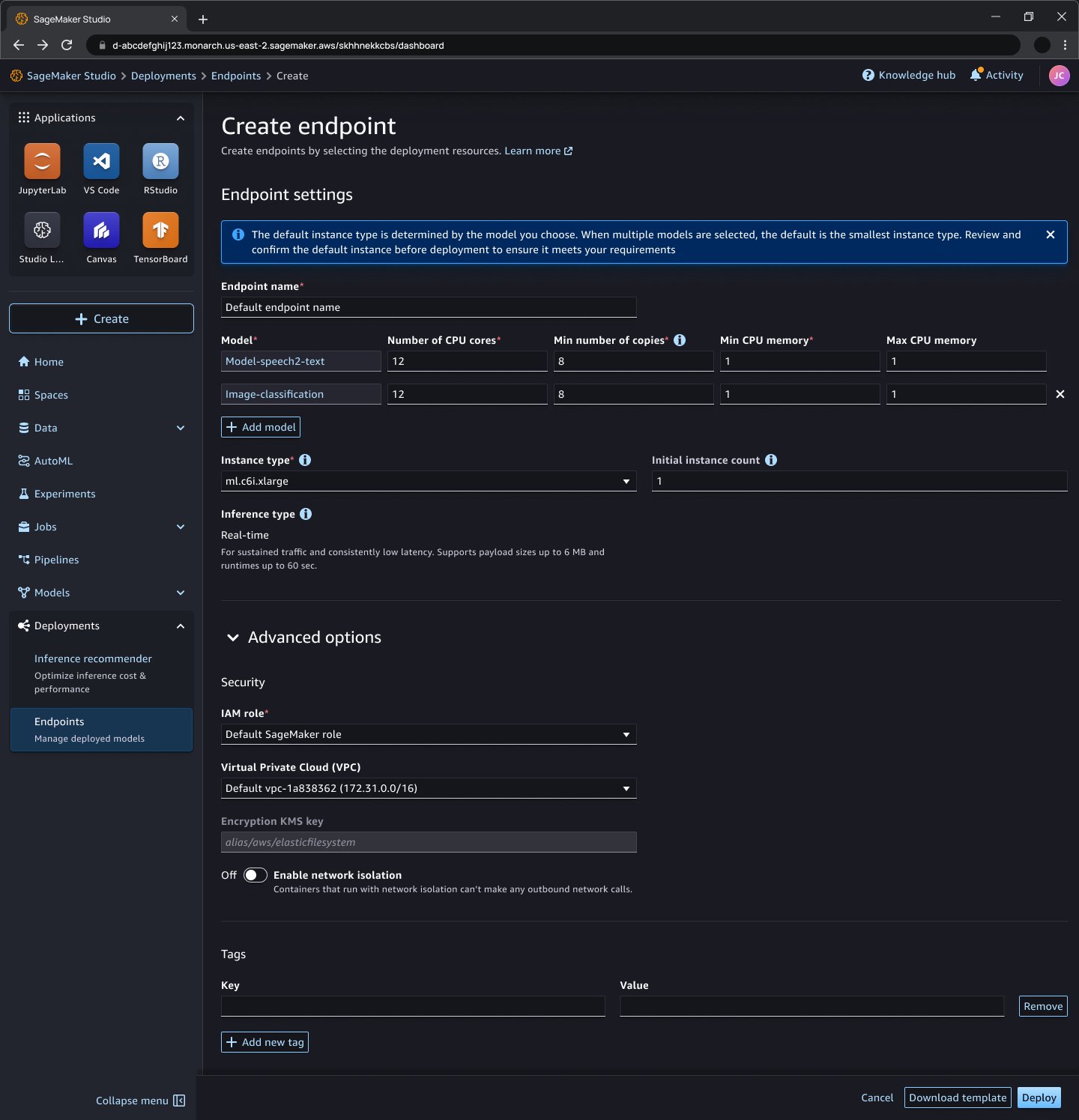1079x1120 pixels.
Task: Dismiss the default instance type info banner
Action: [x=1051, y=234]
